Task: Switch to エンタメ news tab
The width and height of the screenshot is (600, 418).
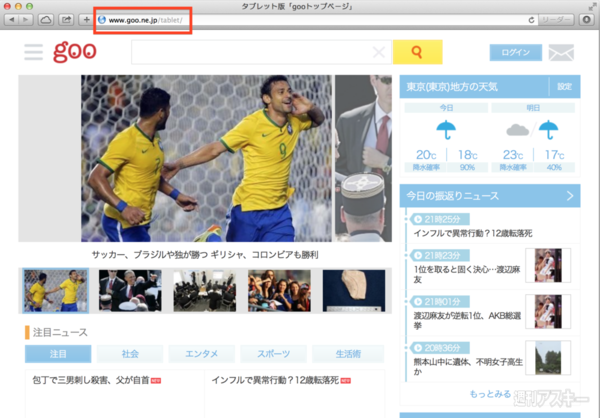Action: click(202, 354)
